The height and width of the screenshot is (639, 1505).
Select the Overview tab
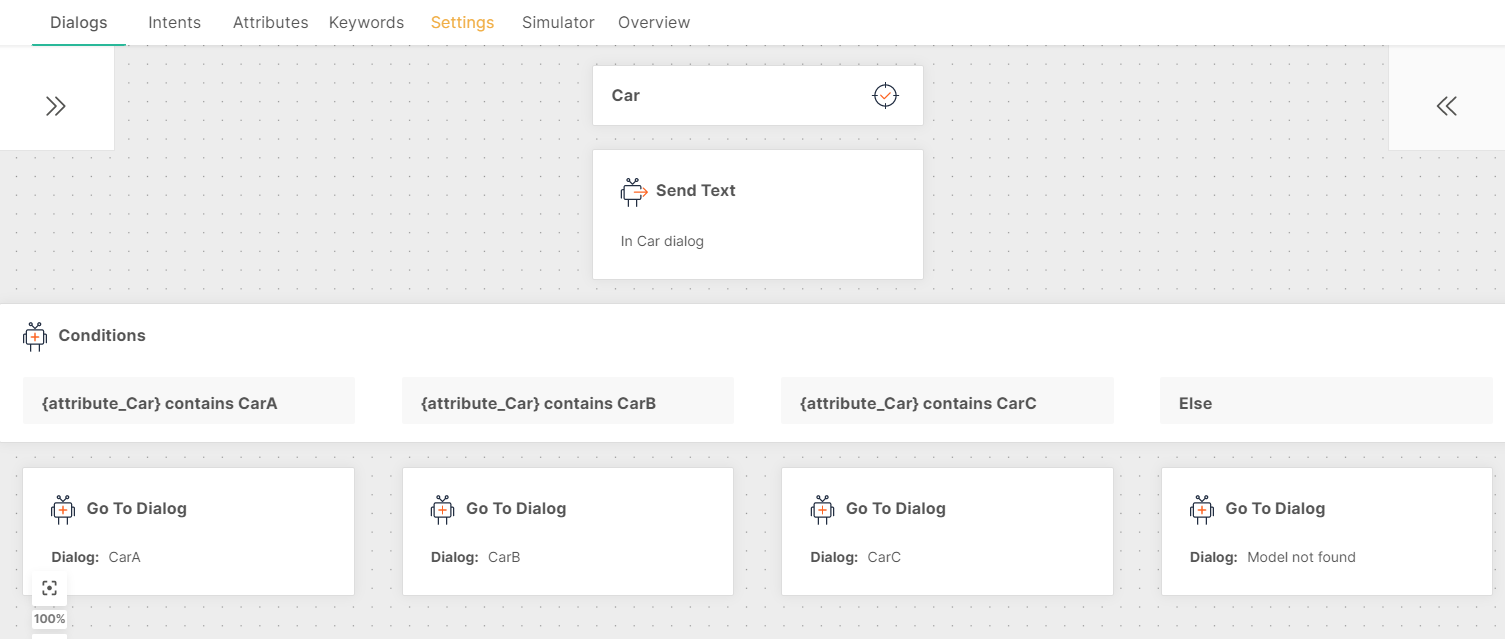[654, 22]
